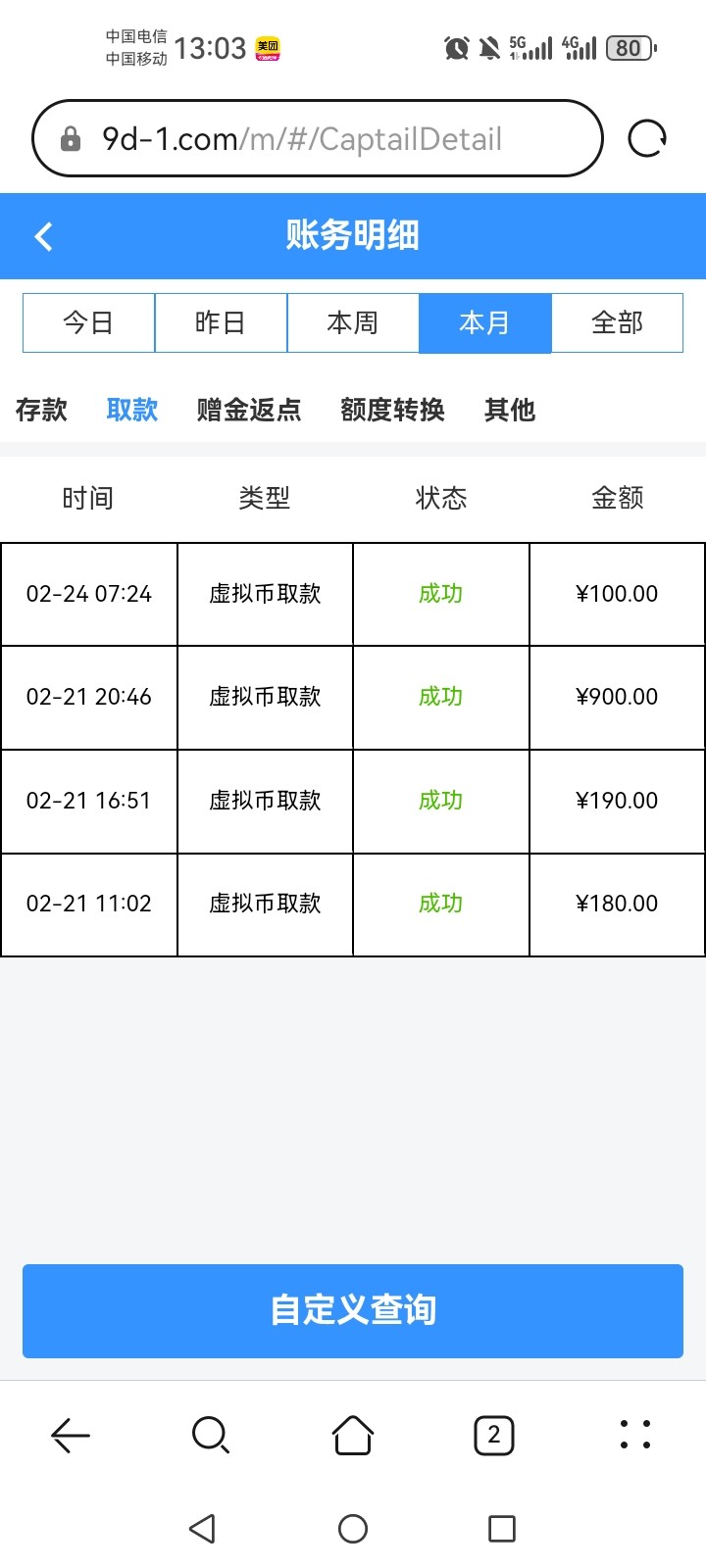
Task: Select the 今日 date filter
Action: (88, 322)
